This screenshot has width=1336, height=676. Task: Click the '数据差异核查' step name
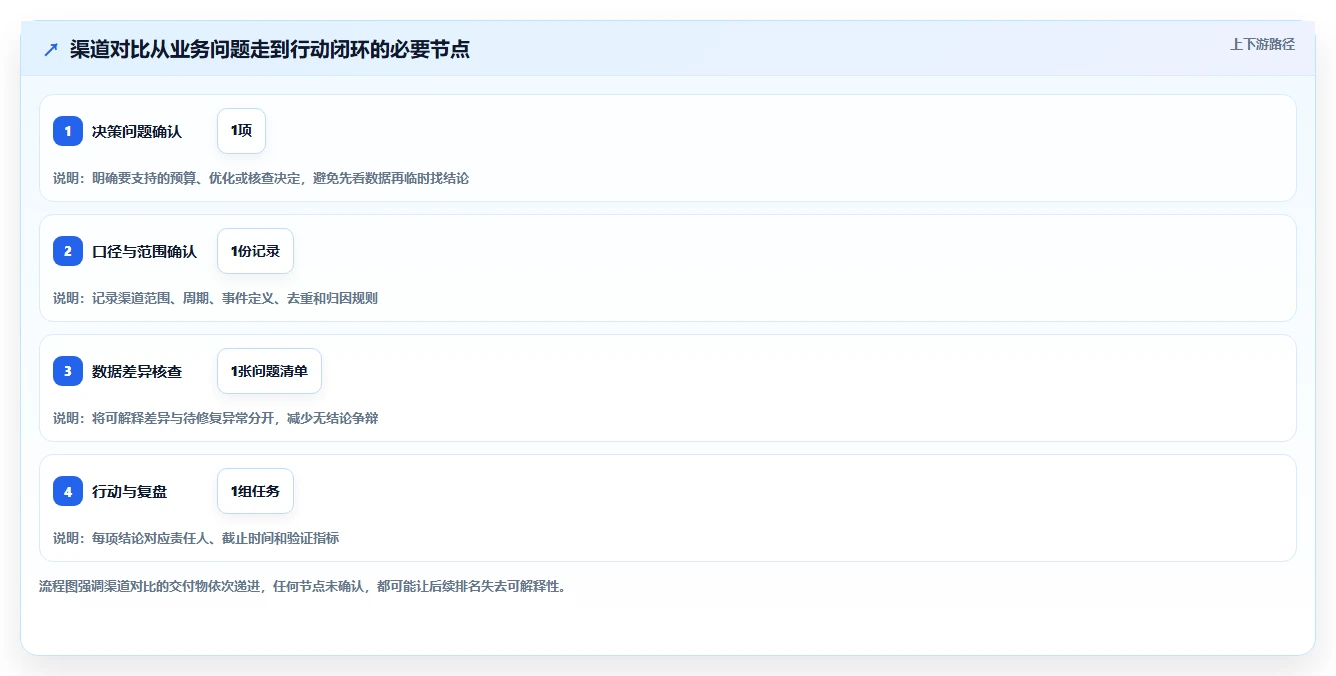pyautogui.click(x=137, y=371)
